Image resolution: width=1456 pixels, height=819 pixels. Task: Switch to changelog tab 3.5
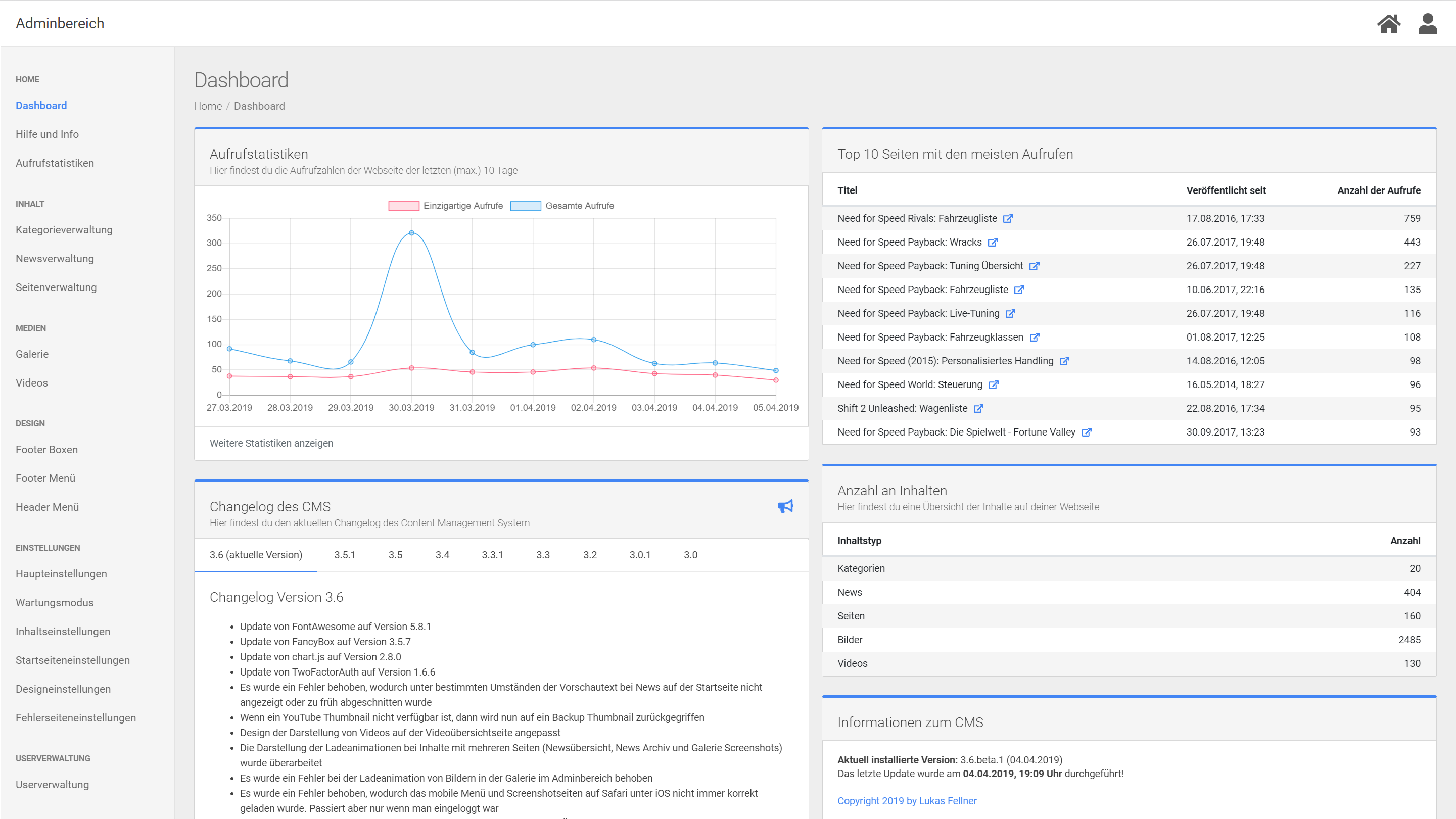coord(395,555)
